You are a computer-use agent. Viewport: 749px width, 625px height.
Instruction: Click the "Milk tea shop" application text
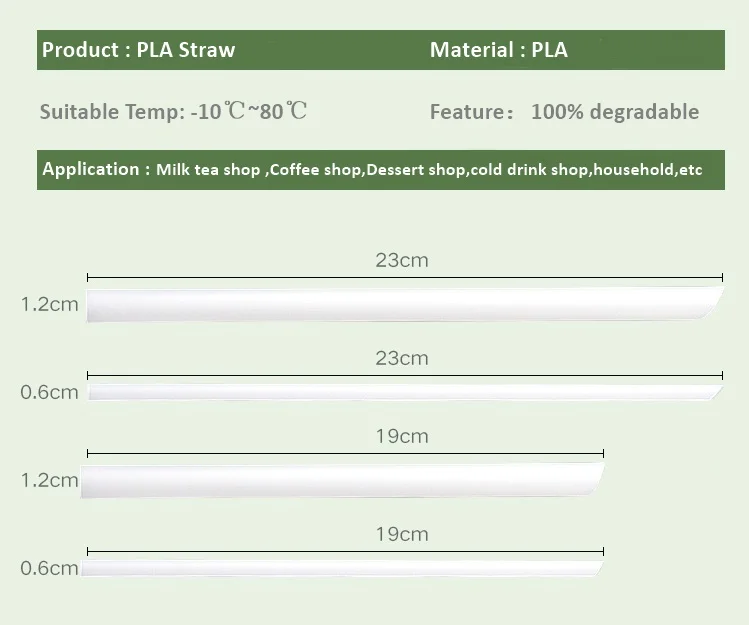pyautogui.click(x=207, y=170)
